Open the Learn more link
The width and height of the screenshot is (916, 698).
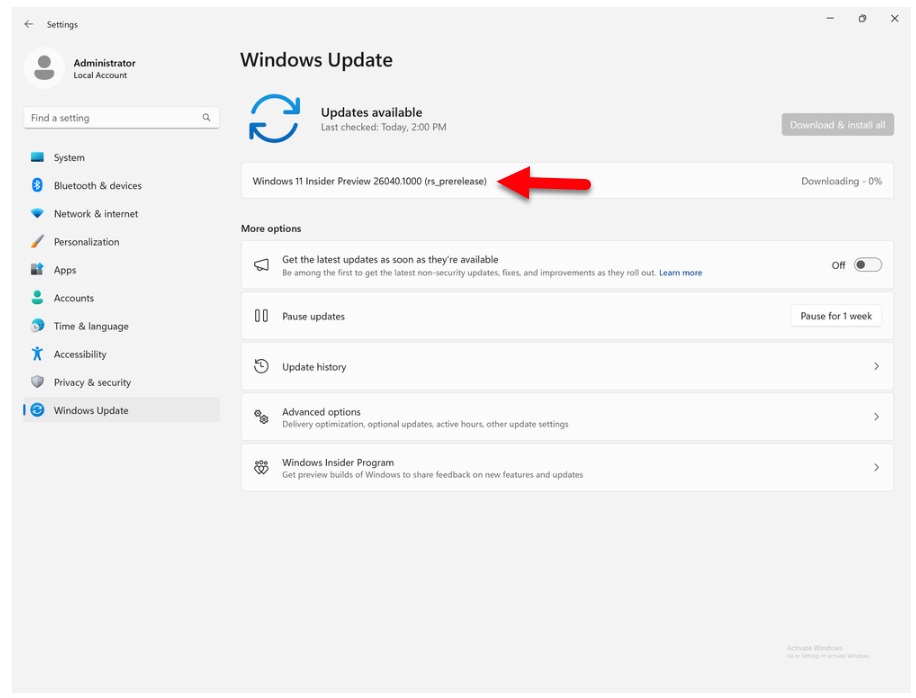point(681,273)
